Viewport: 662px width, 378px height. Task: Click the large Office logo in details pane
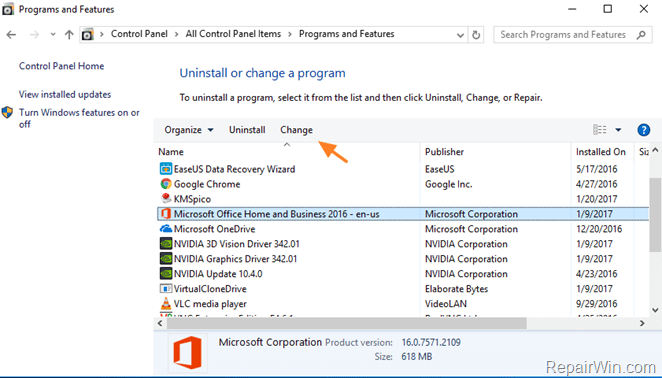pyautogui.click(x=187, y=352)
